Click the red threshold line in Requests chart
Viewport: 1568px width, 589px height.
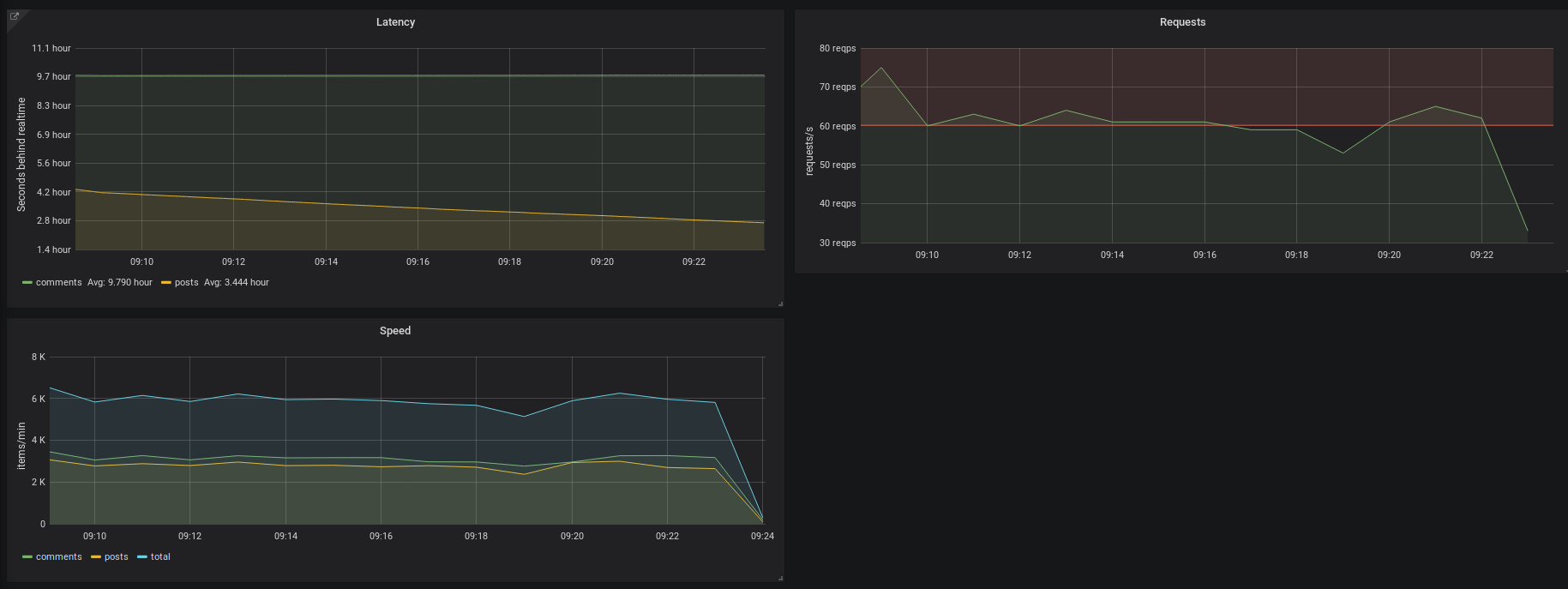tap(1206, 126)
